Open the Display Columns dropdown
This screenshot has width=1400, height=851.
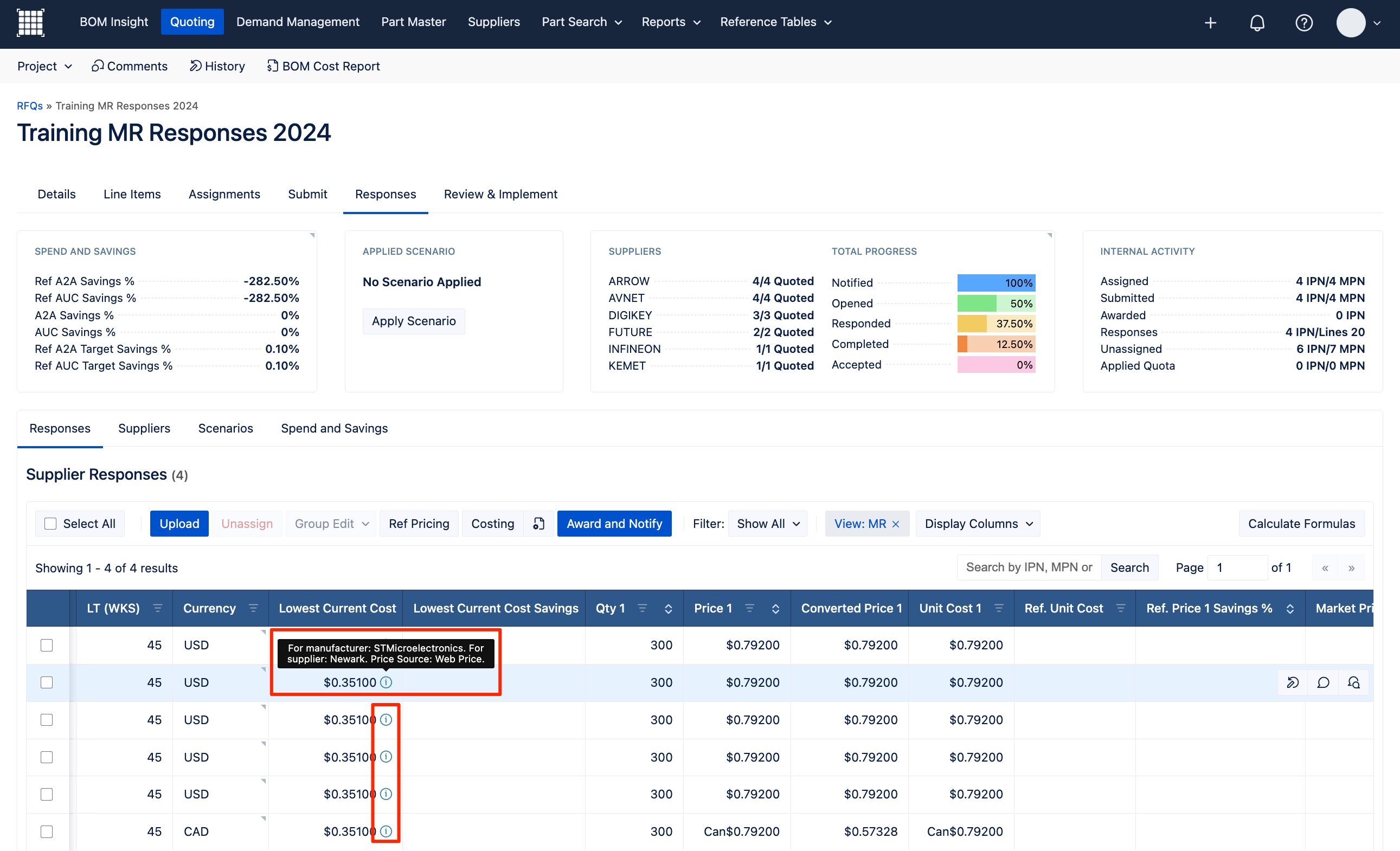point(978,524)
